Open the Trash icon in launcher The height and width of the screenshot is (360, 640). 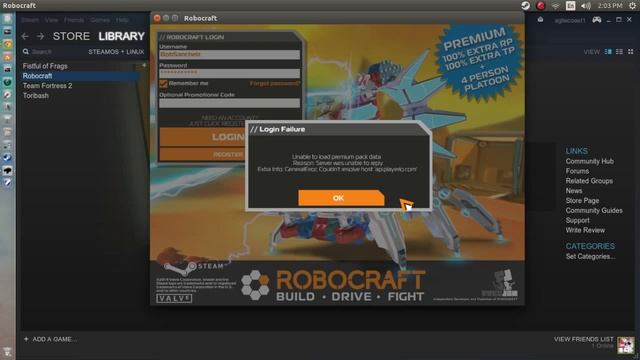coord(7,351)
